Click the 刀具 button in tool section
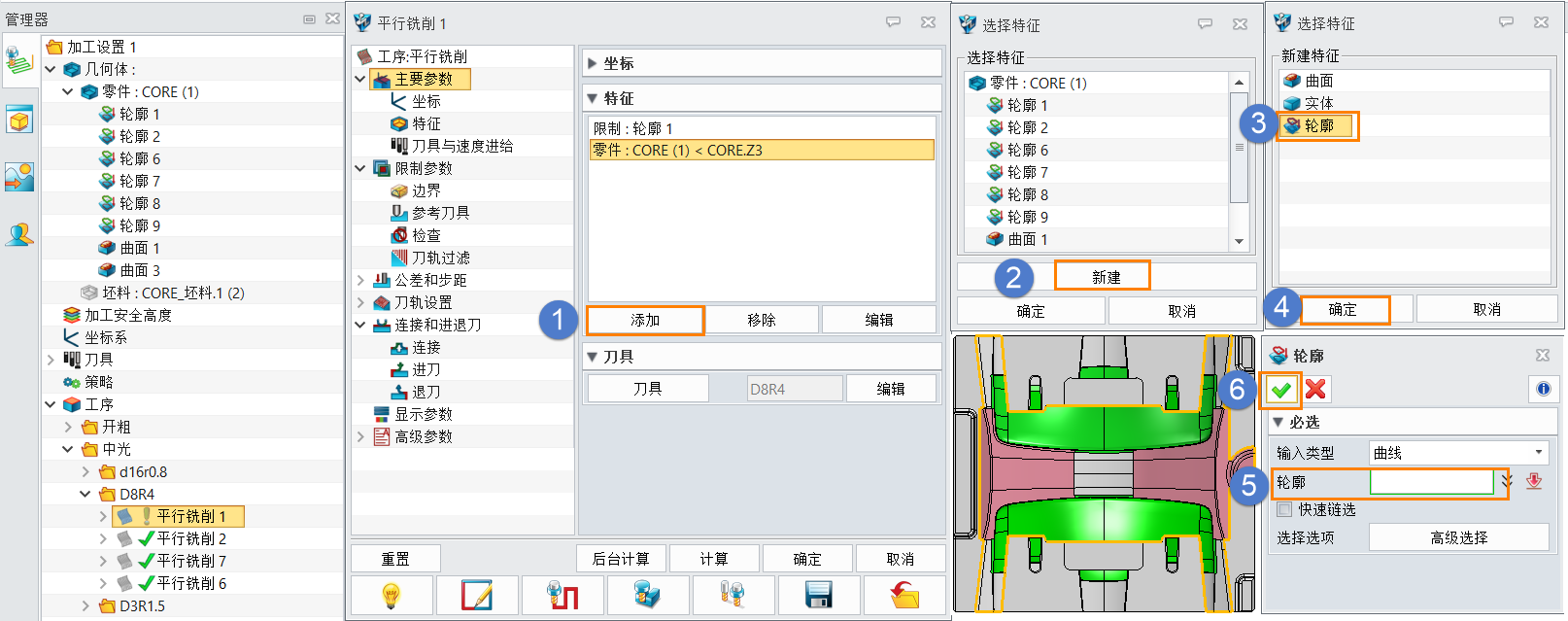The width and height of the screenshot is (1568, 621). point(648,389)
